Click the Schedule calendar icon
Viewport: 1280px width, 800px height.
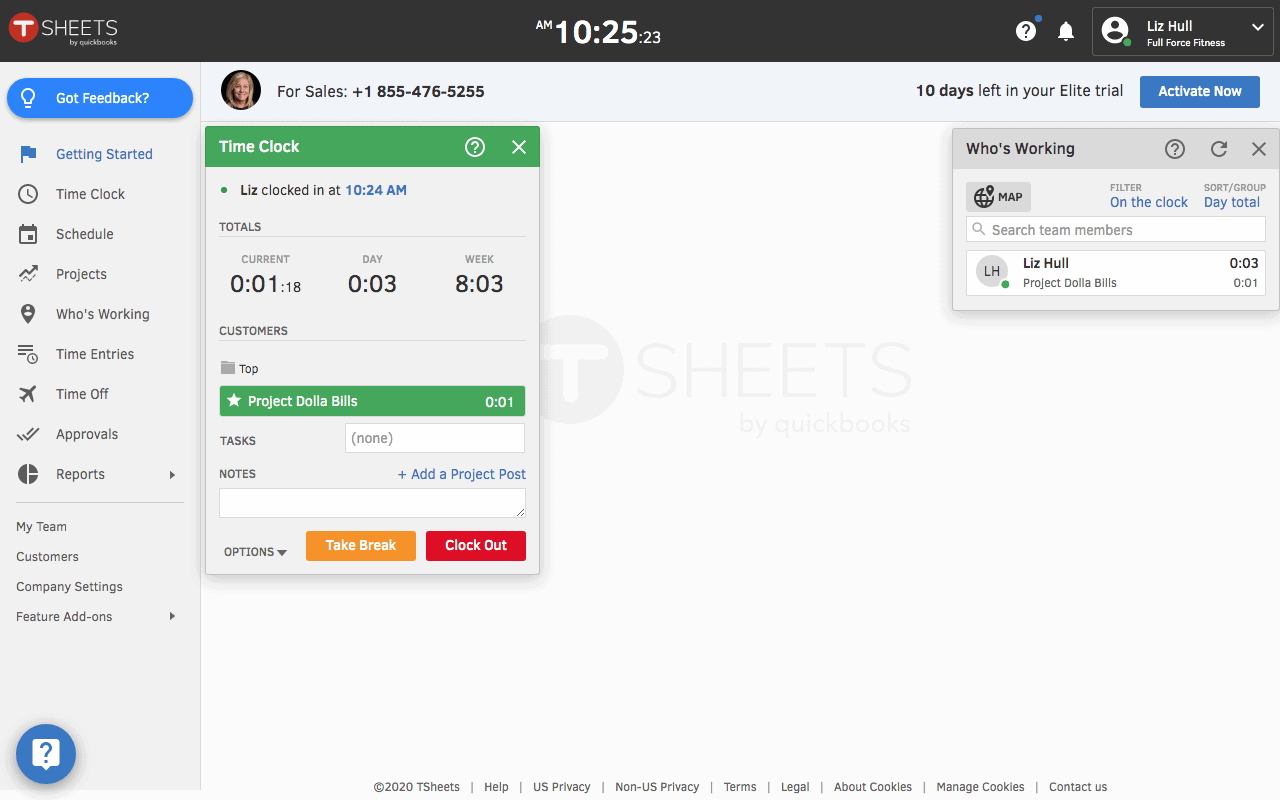point(28,234)
